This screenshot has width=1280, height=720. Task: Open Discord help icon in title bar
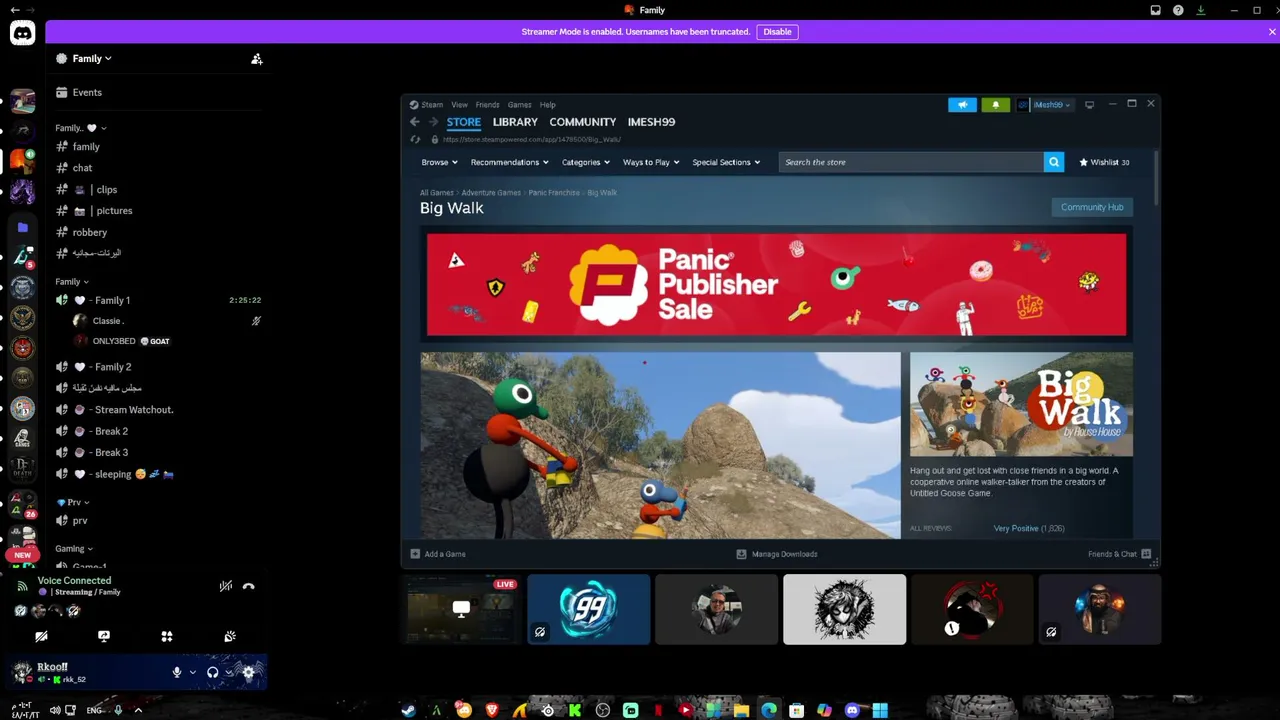click(x=1178, y=10)
